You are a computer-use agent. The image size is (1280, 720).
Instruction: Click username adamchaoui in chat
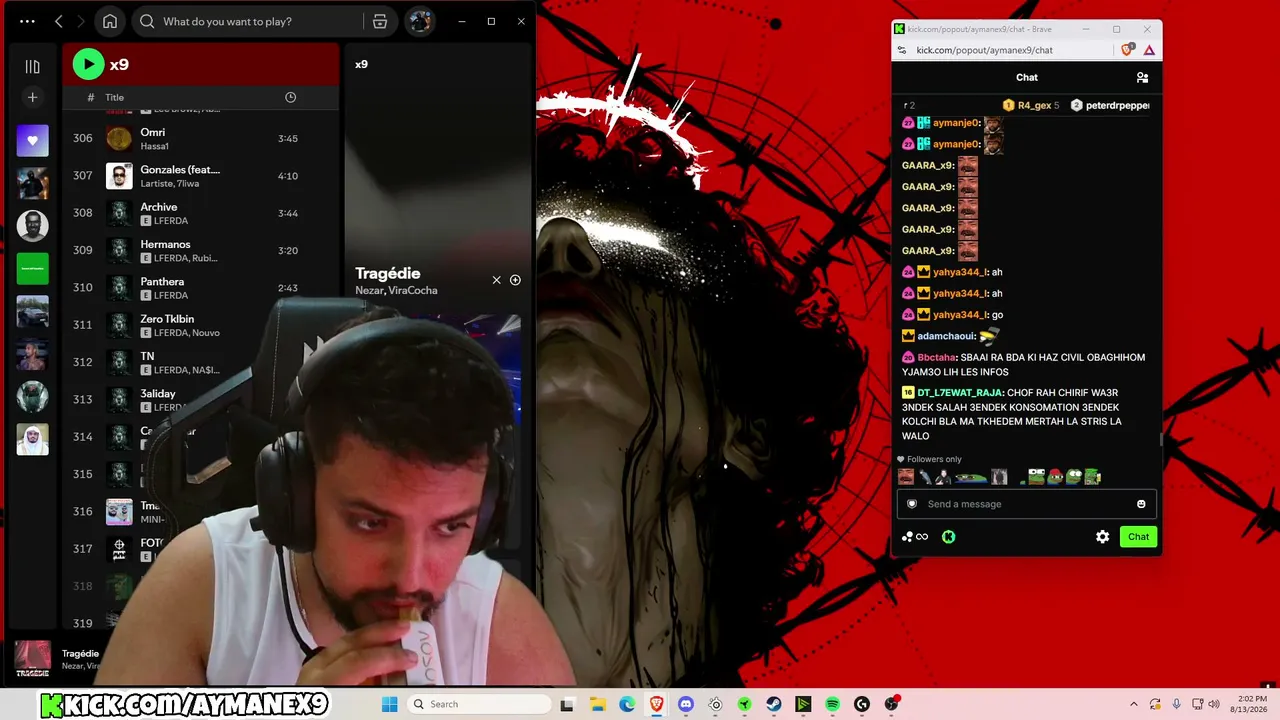pyautogui.click(x=946, y=336)
